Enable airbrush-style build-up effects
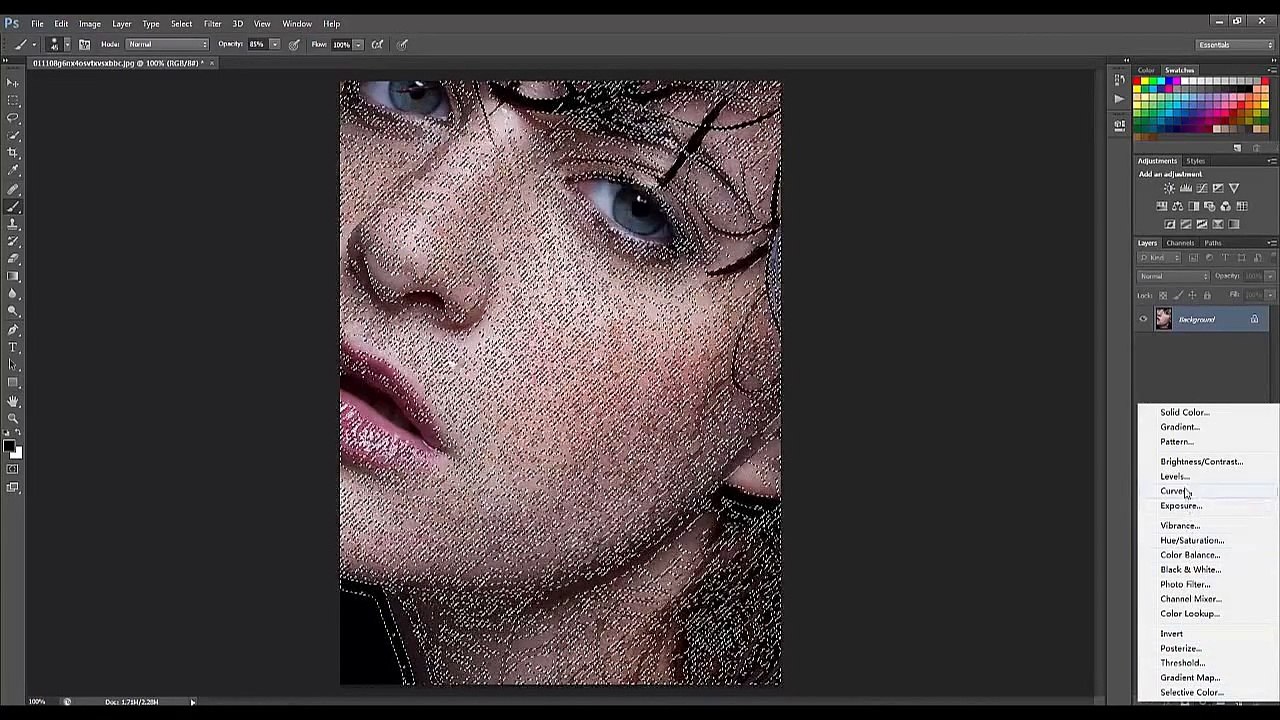This screenshot has height=720, width=1280. pyautogui.click(x=377, y=44)
